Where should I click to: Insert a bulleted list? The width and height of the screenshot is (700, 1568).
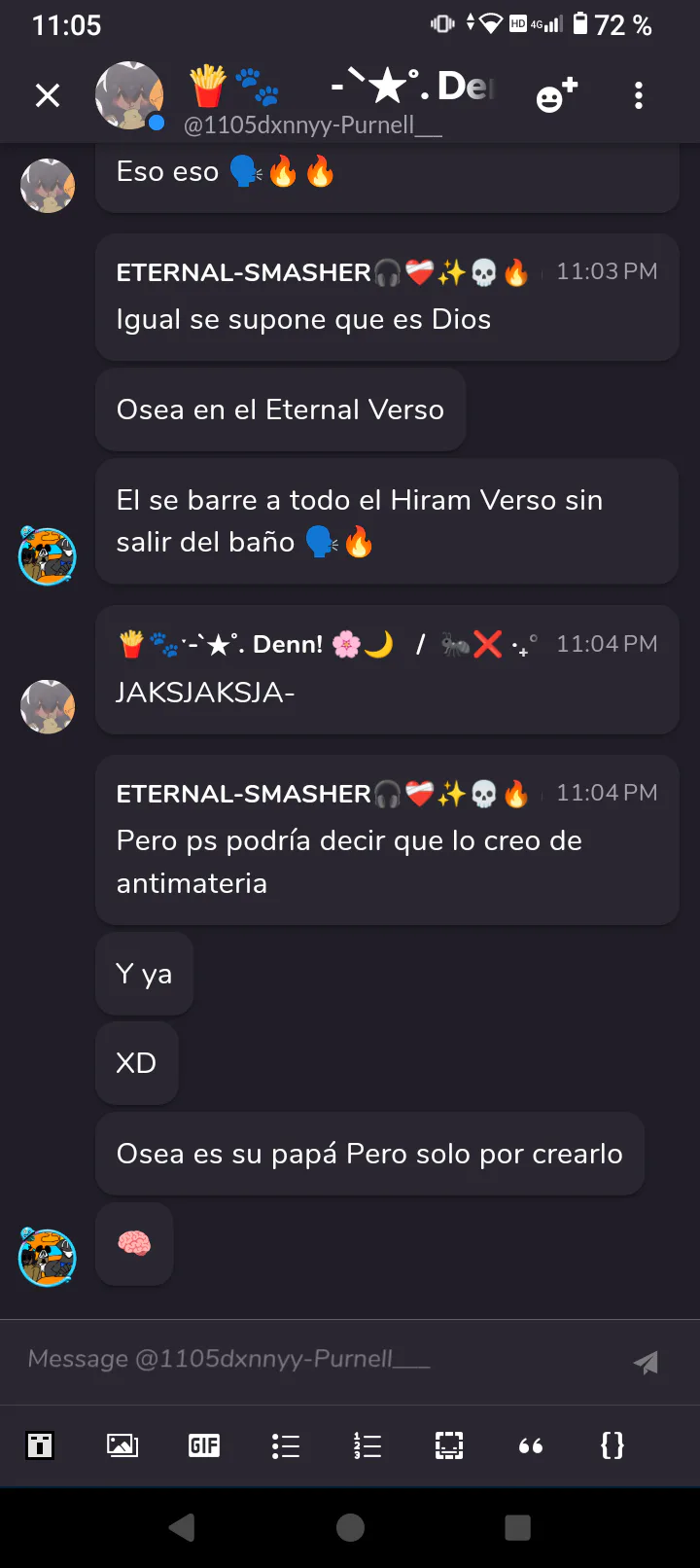tap(286, 1445)
